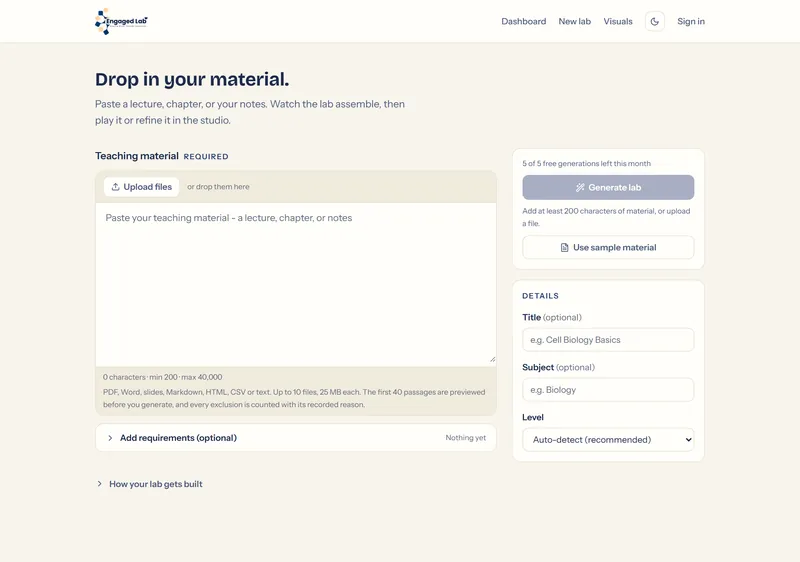Image resolution: width=800 pixels, height=562 pixels.
Task: Click the 'Drop in your material.' heading
Action: pyautogui.click(x=192, y=79)
